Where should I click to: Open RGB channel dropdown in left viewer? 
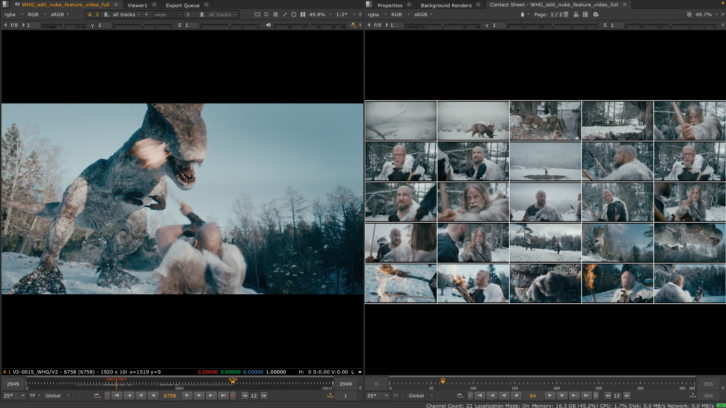35,14
